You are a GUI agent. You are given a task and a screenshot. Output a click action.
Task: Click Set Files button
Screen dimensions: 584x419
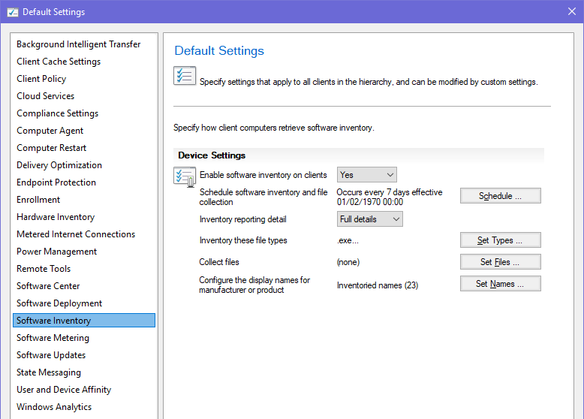tap(500, 262)
